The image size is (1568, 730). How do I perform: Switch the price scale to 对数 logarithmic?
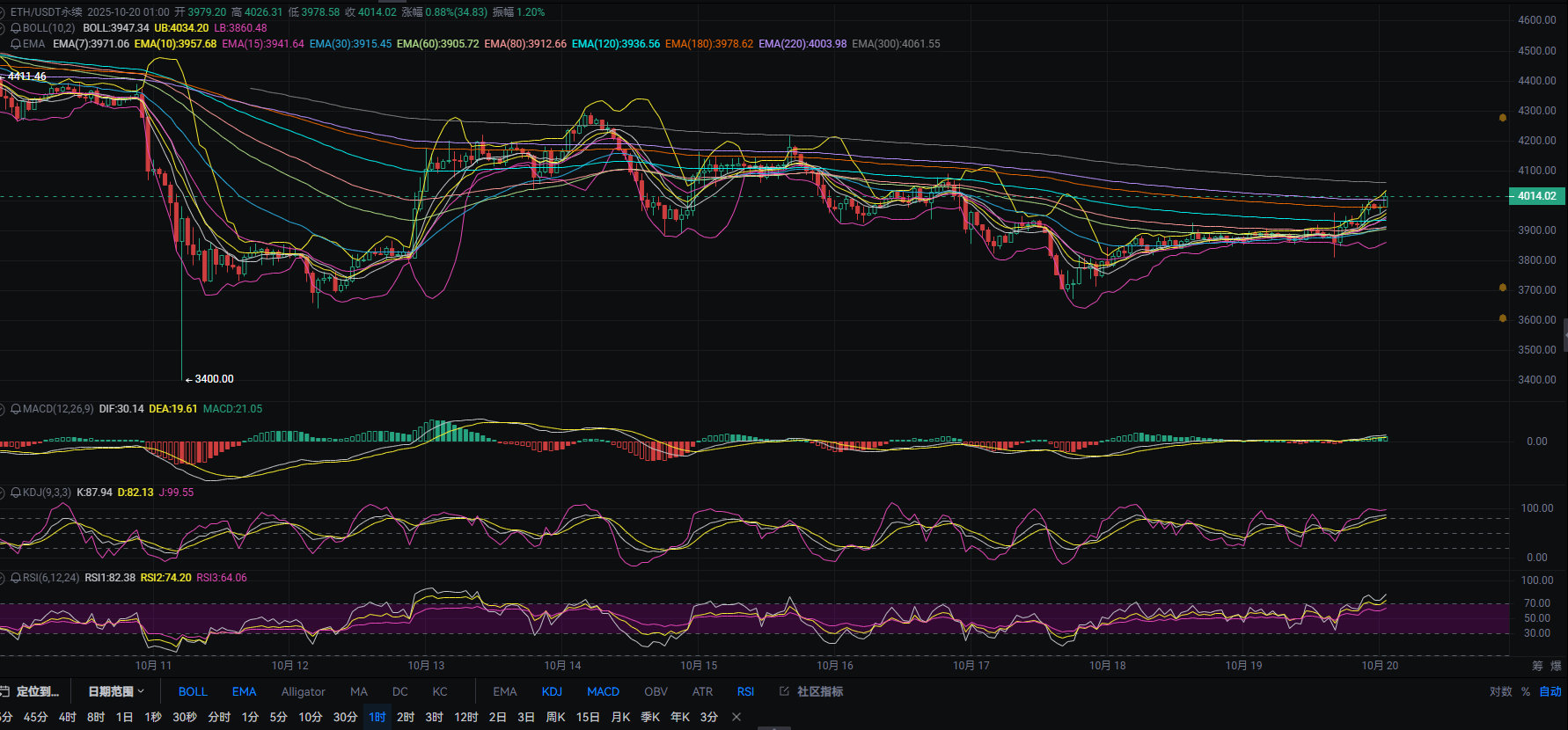1500,692
